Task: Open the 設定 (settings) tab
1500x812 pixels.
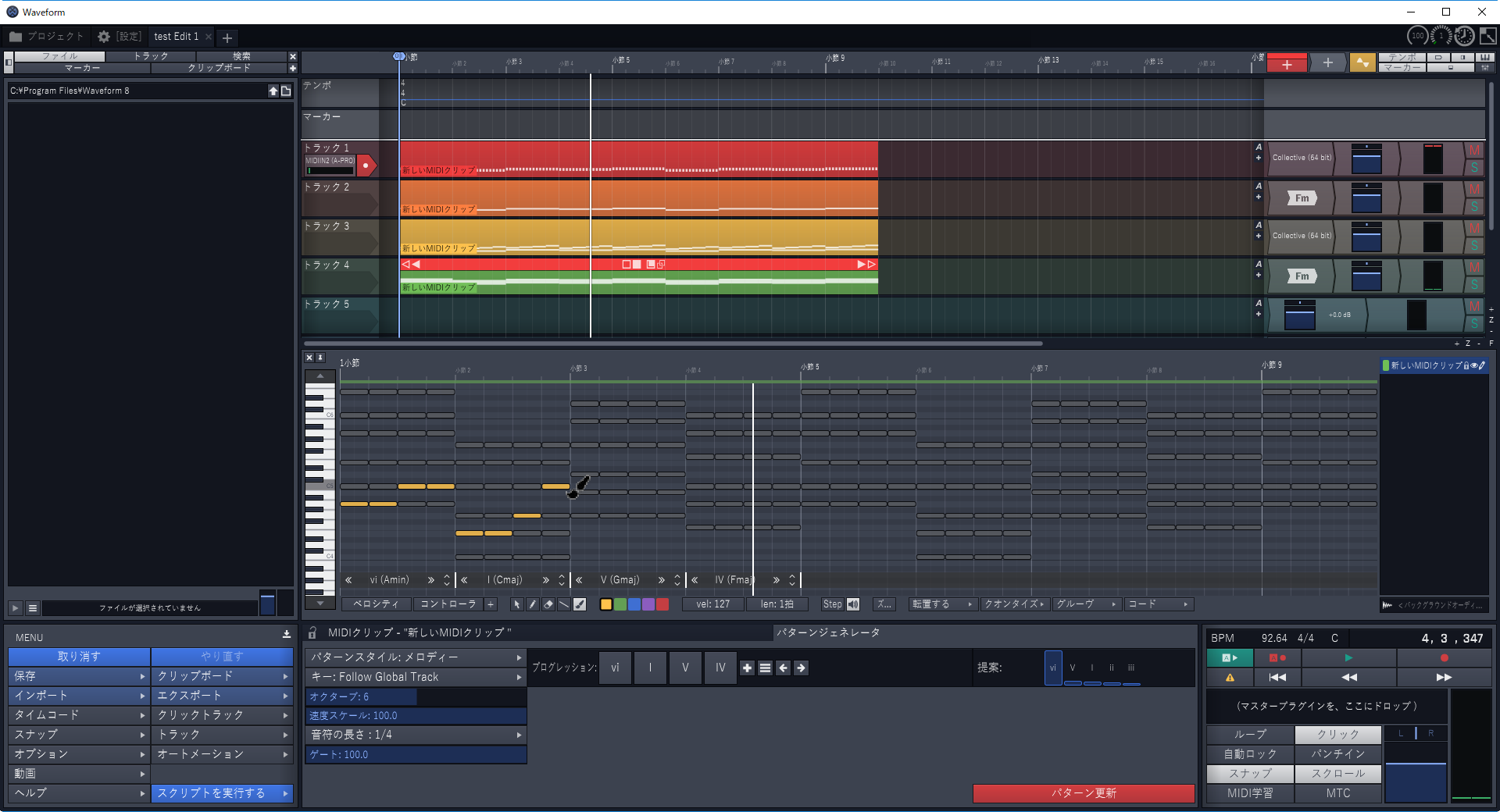Action: (x=120, y=37)
